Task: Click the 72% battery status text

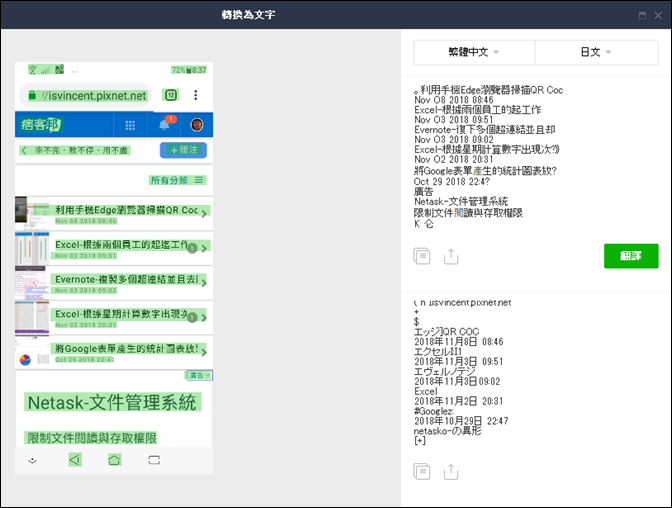Action: pos(178,70)
